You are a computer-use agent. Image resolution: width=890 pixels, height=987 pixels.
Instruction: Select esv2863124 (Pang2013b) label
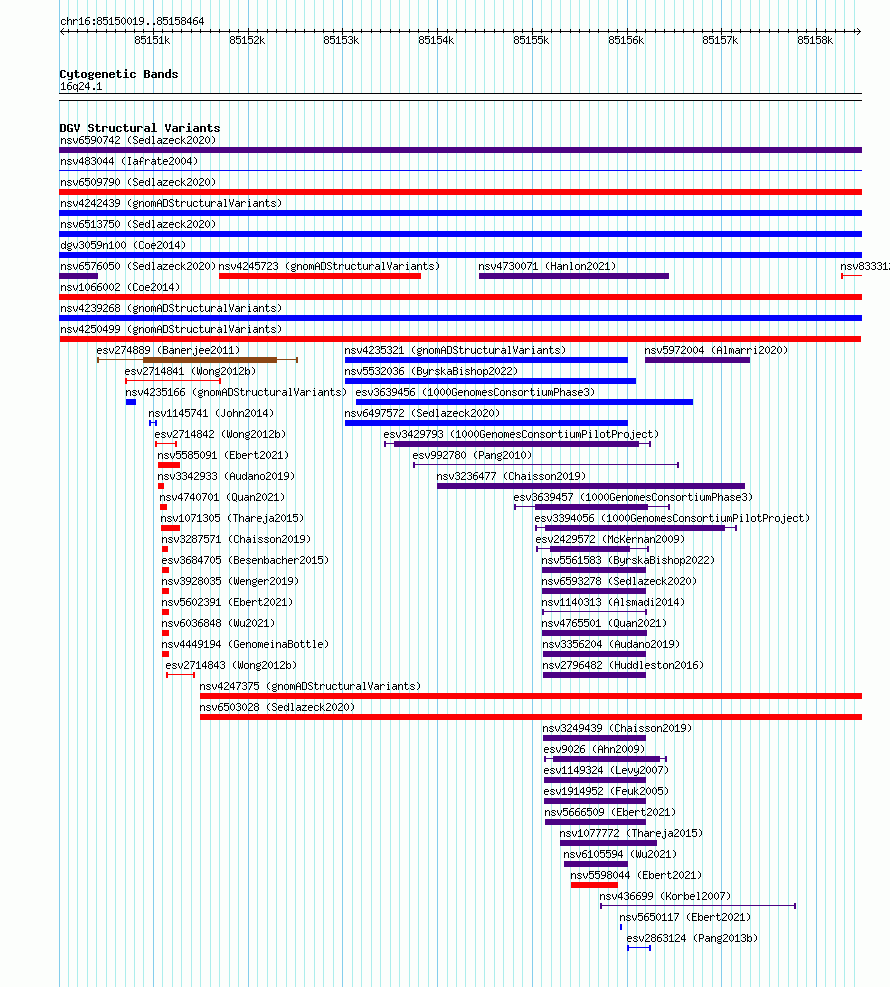692,938
